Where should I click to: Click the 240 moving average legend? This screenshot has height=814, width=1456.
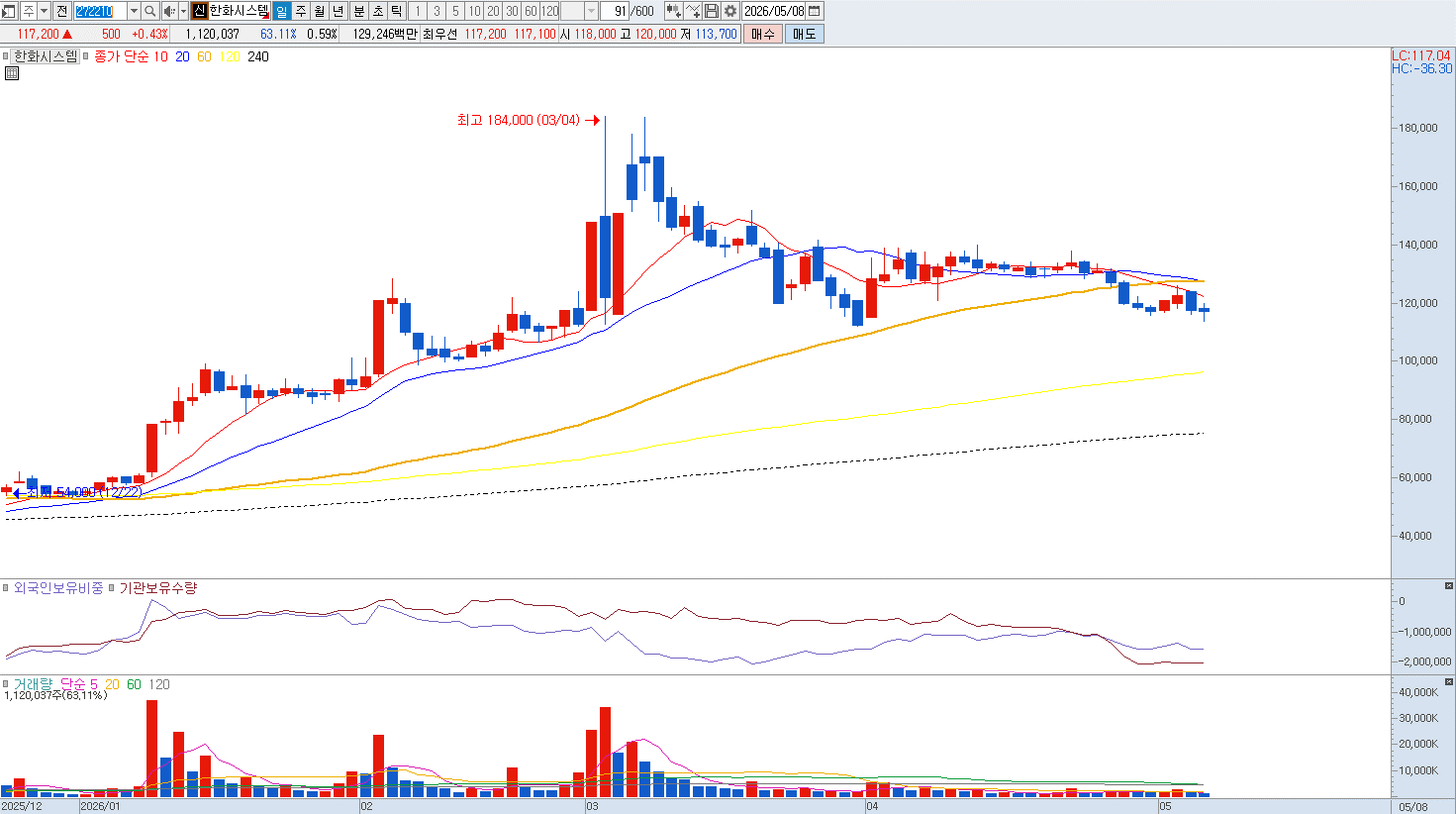(257, 56)
